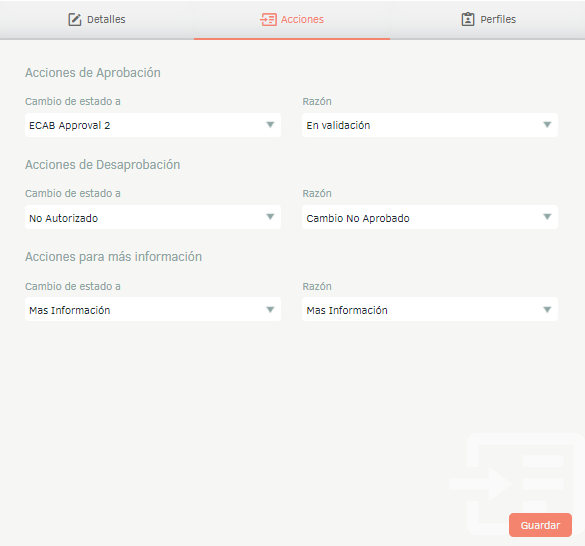Open the Cambio No Aprobado reason field

pyautogui.click(x=430, y=217)
